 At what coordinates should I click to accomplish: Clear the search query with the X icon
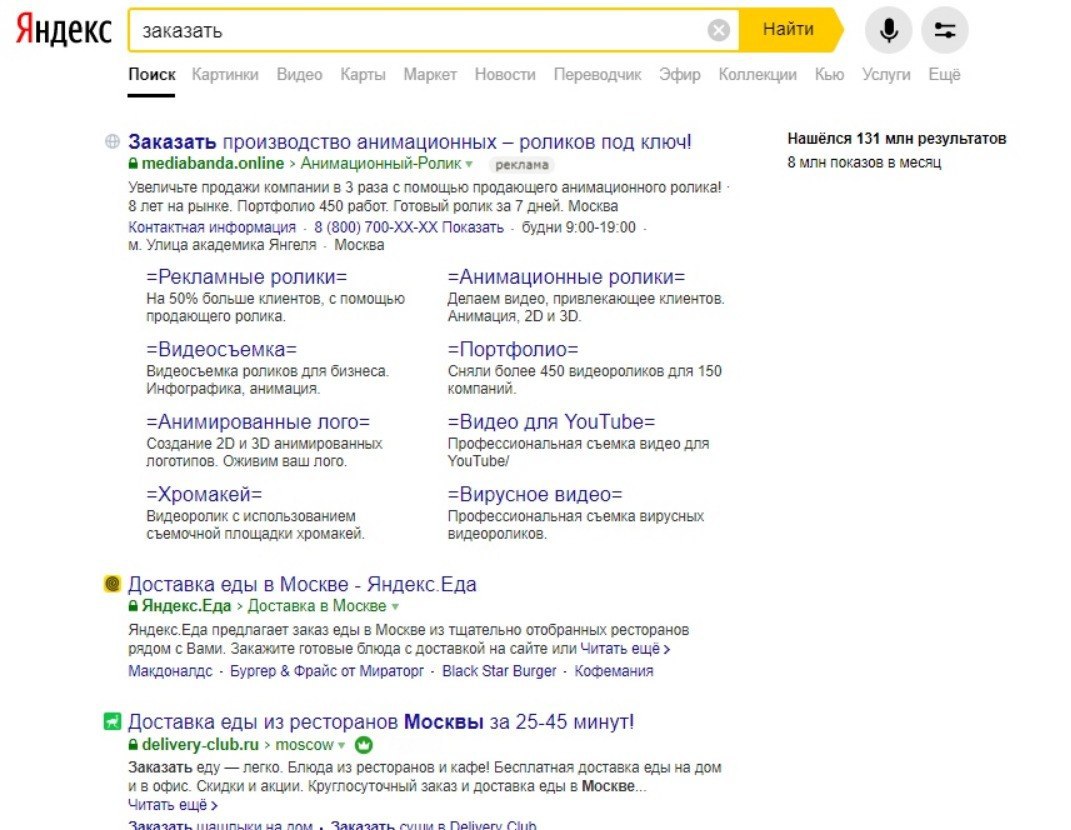pyautogui.click(x=719, y=30)
